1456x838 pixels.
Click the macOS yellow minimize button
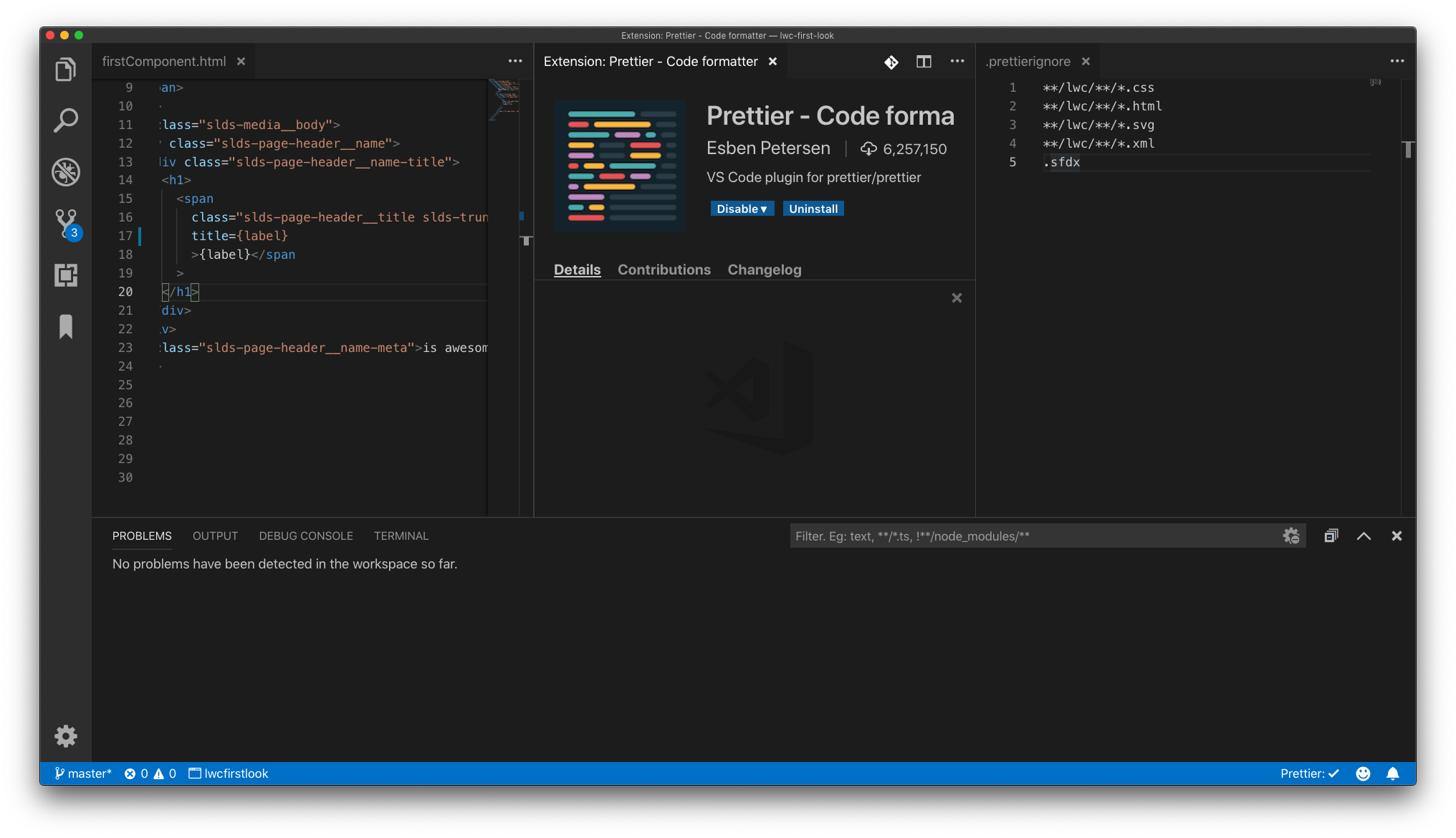click(64, 35)
